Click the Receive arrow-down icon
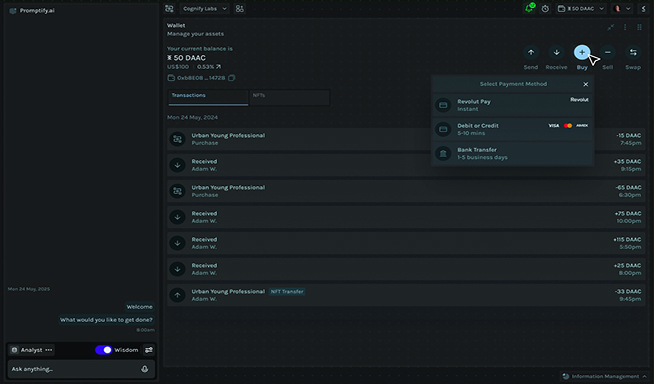This screenshot has width=654, height=384. pos(556,53)
